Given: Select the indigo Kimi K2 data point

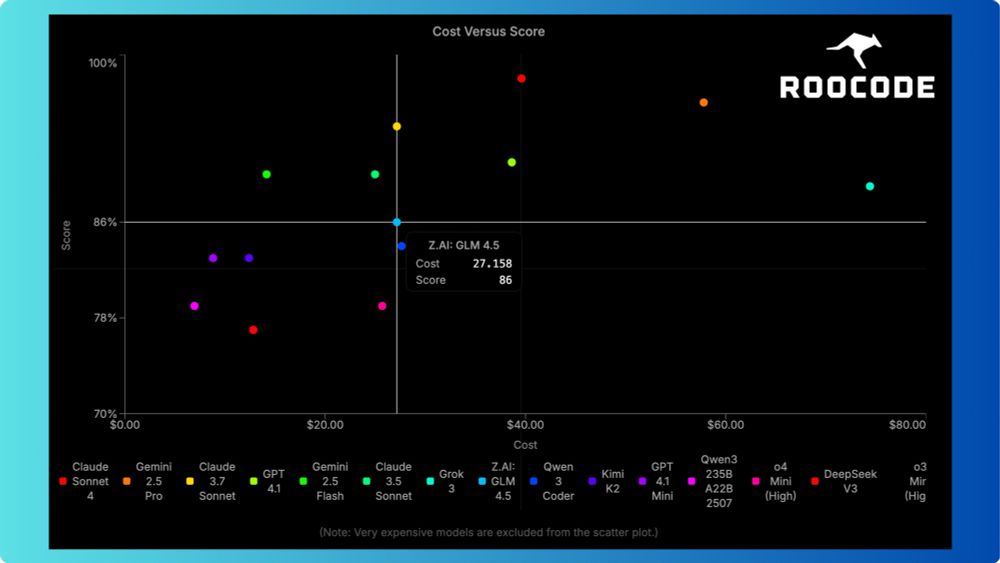Looking at the screenshot, I should [x=249, y=258].
